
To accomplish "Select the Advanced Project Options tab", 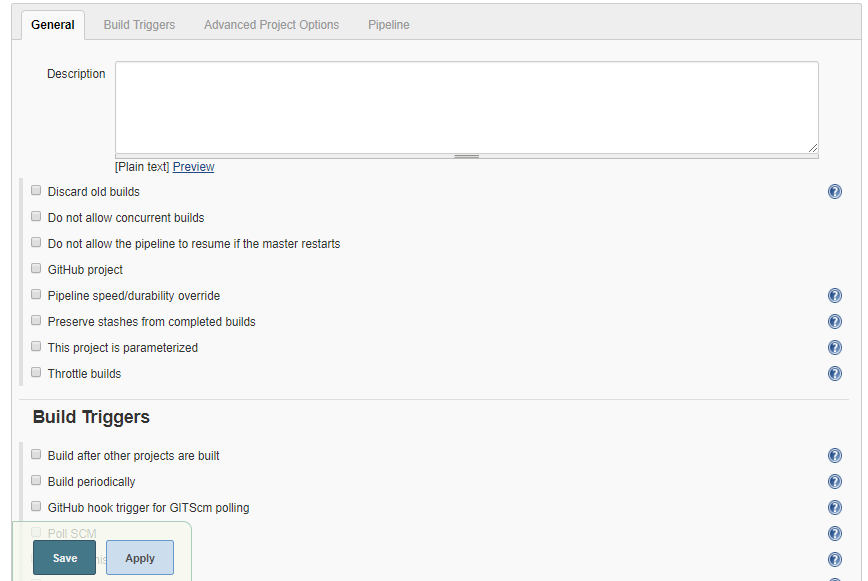I will point(271,24).
